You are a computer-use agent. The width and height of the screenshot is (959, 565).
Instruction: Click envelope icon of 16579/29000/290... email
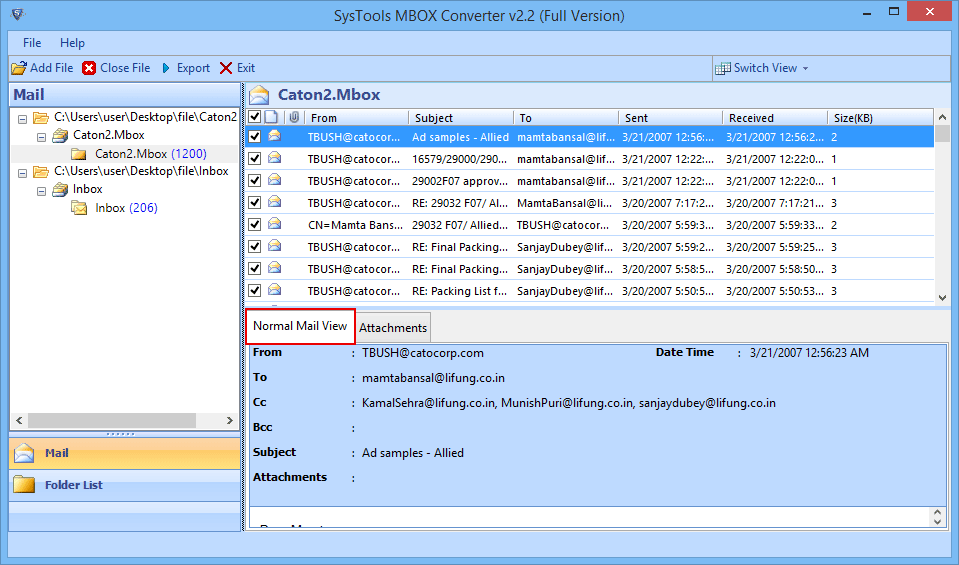[275, 158]
